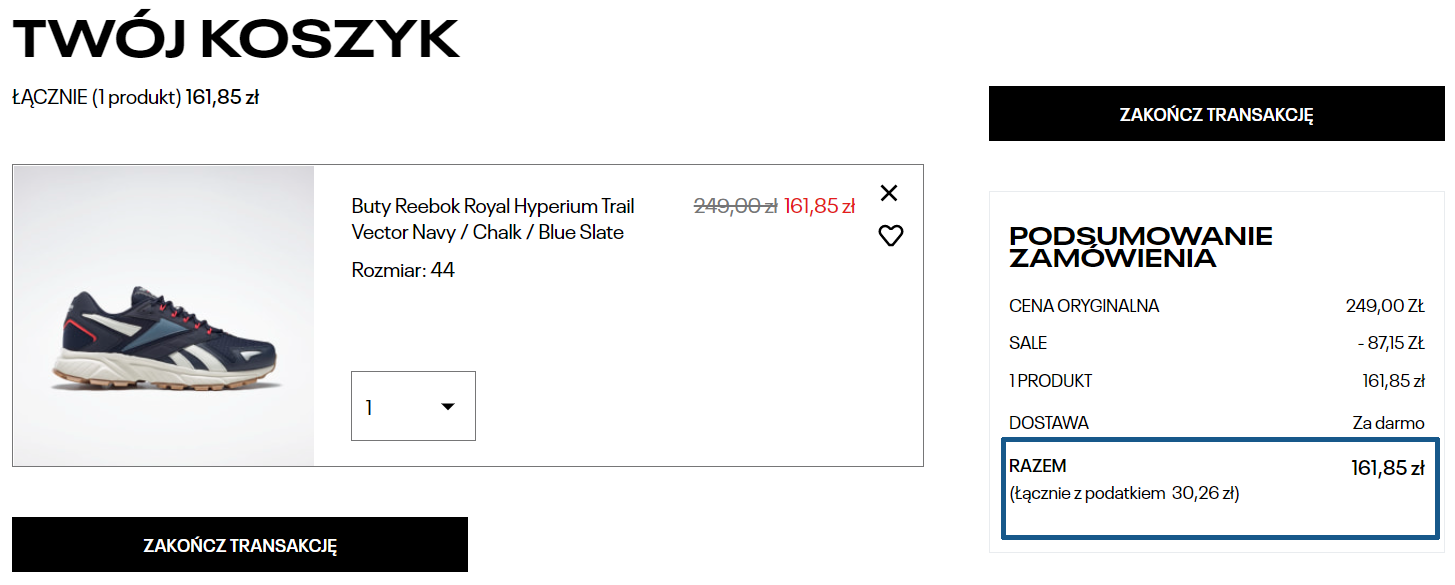
Task: Click the Rozmiar: 44 size label
Action: [403, 270]
